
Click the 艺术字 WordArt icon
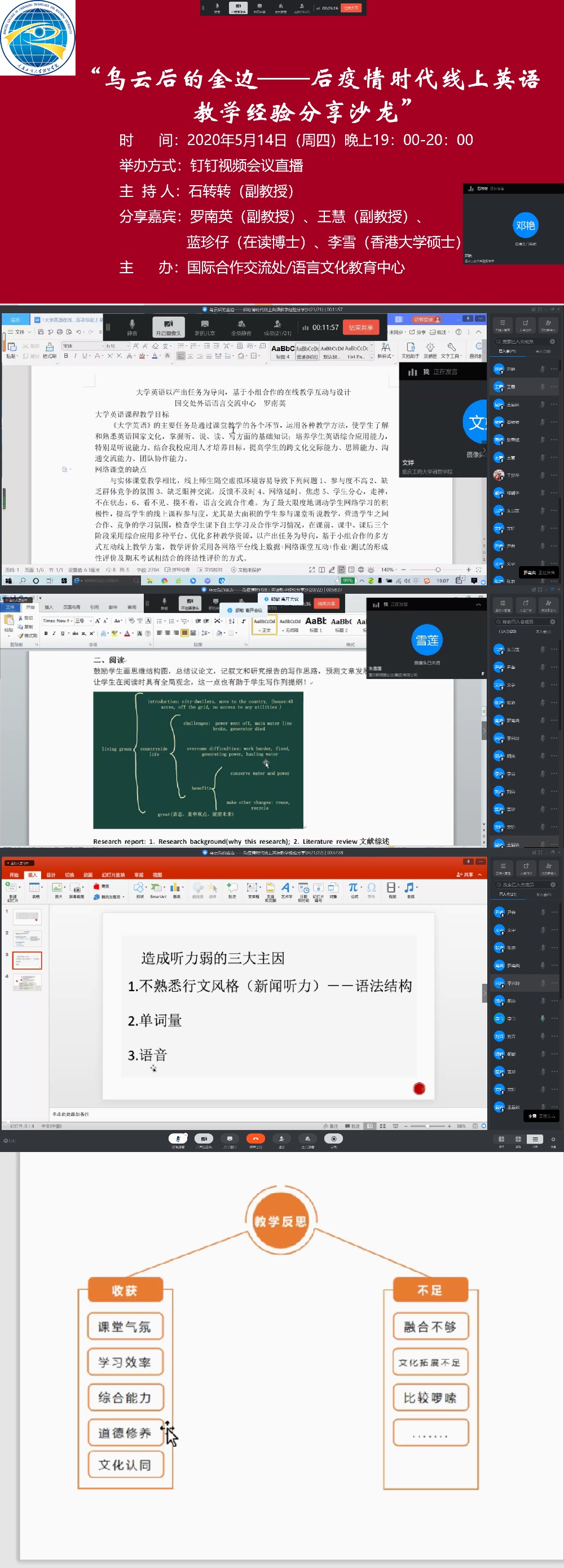point(286,890)
